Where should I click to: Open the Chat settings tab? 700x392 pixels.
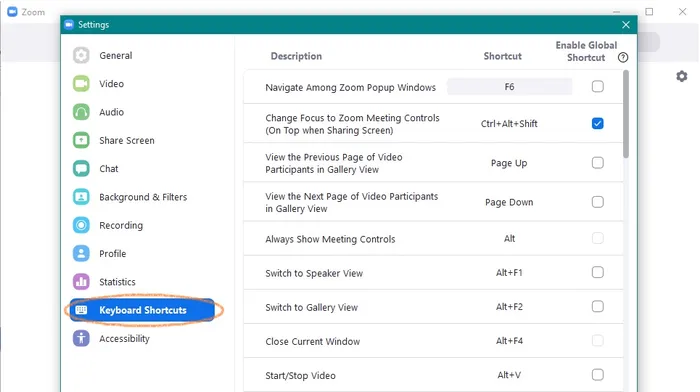(x=143, y=169)
